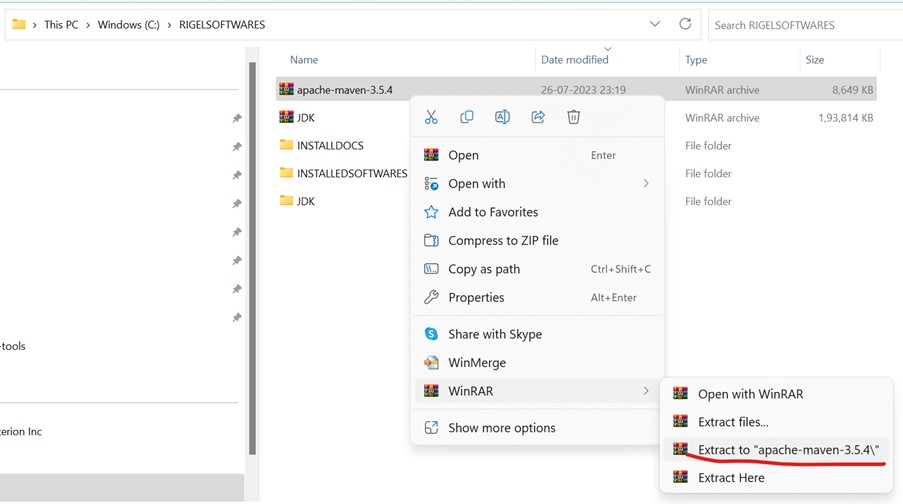Sort files by Date modified column header
Screen dimensions: 903x504
pos(575,60)
